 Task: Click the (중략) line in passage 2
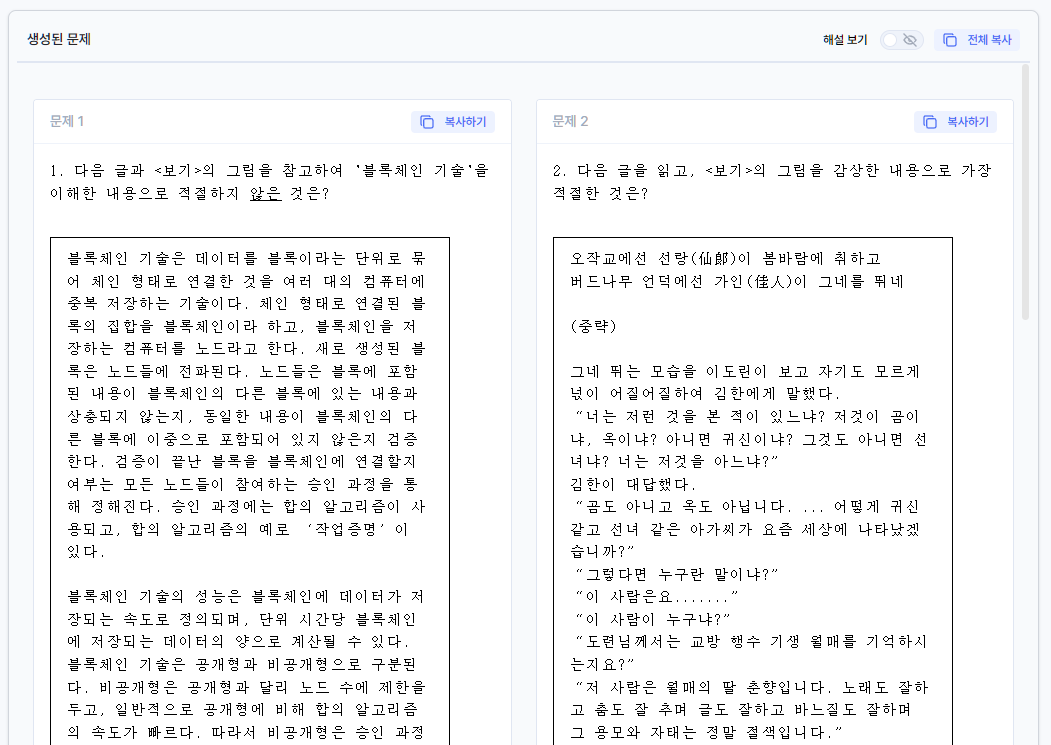(594, 326)
